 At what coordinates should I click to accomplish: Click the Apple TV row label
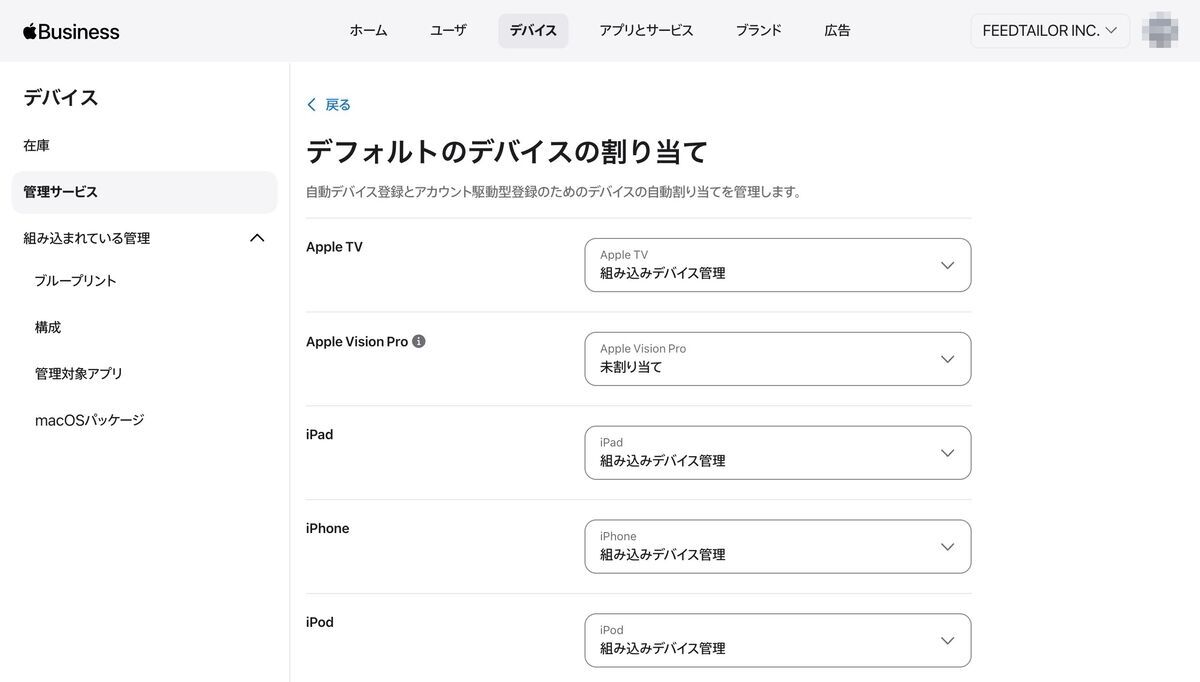pyautogui.click(x=334, y=247)
